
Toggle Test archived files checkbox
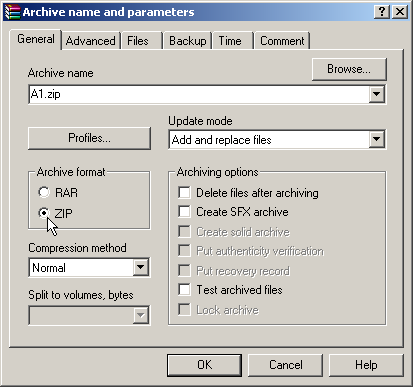[184, 290]
